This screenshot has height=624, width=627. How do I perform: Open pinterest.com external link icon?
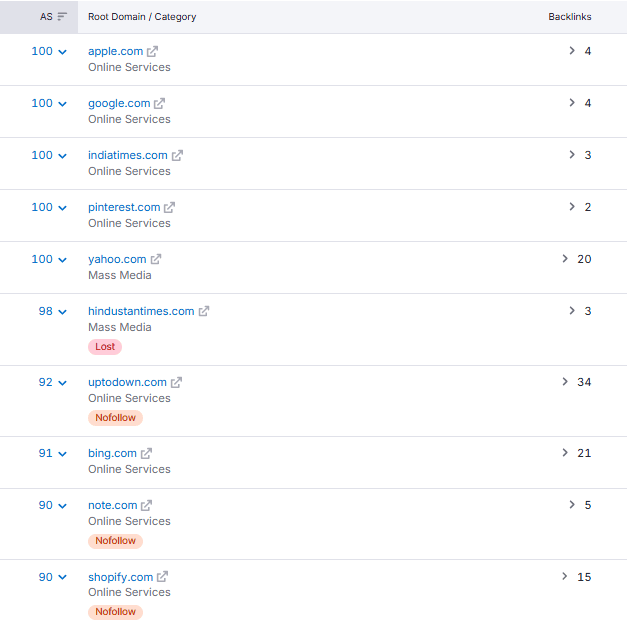pyautogui.click(x=170, y=208)
